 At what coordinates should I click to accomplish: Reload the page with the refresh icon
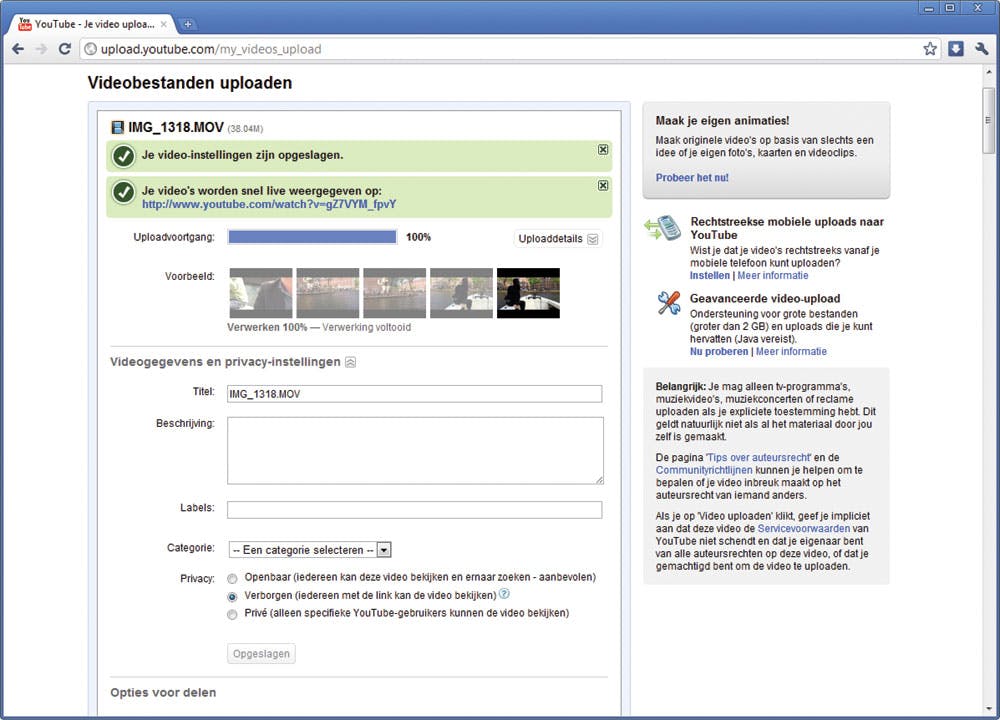pos(64,49)
